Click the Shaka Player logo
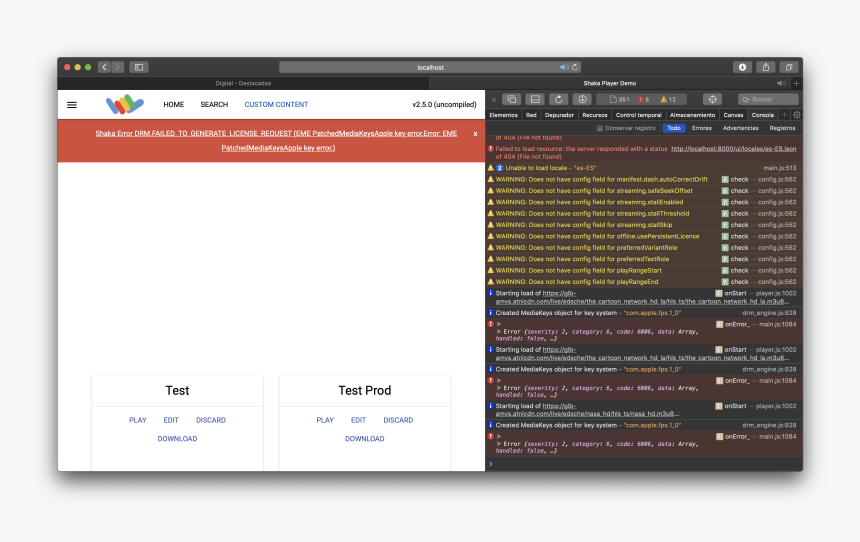The width and height of the screenshot is (860, 542). pos(125,104)
